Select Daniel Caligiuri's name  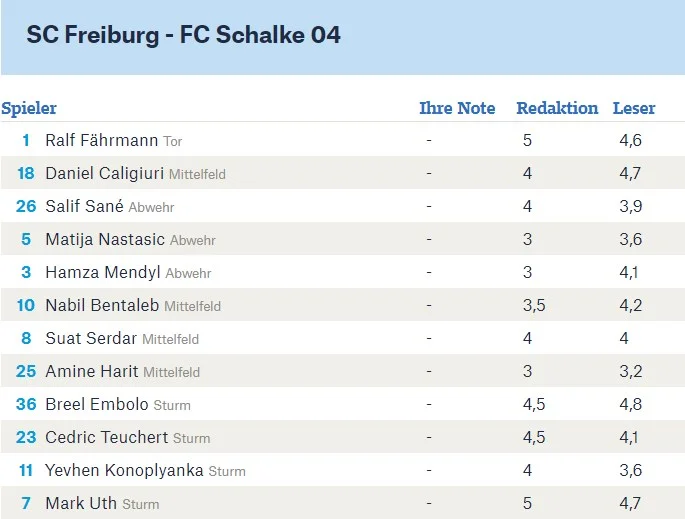[x=105, y=173]
